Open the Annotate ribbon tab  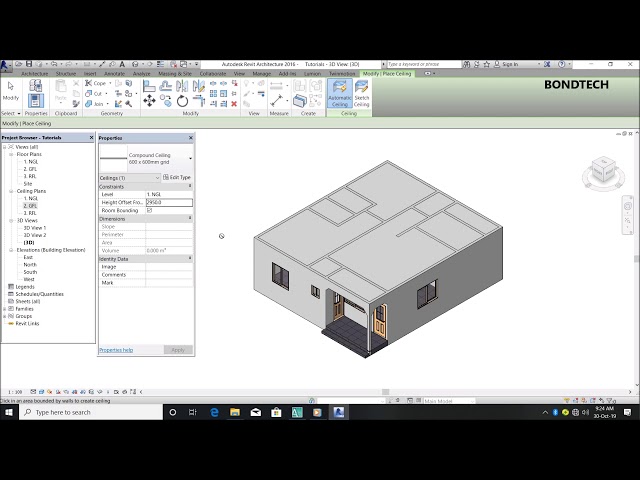pyautogui.click(x=114, y=74)
